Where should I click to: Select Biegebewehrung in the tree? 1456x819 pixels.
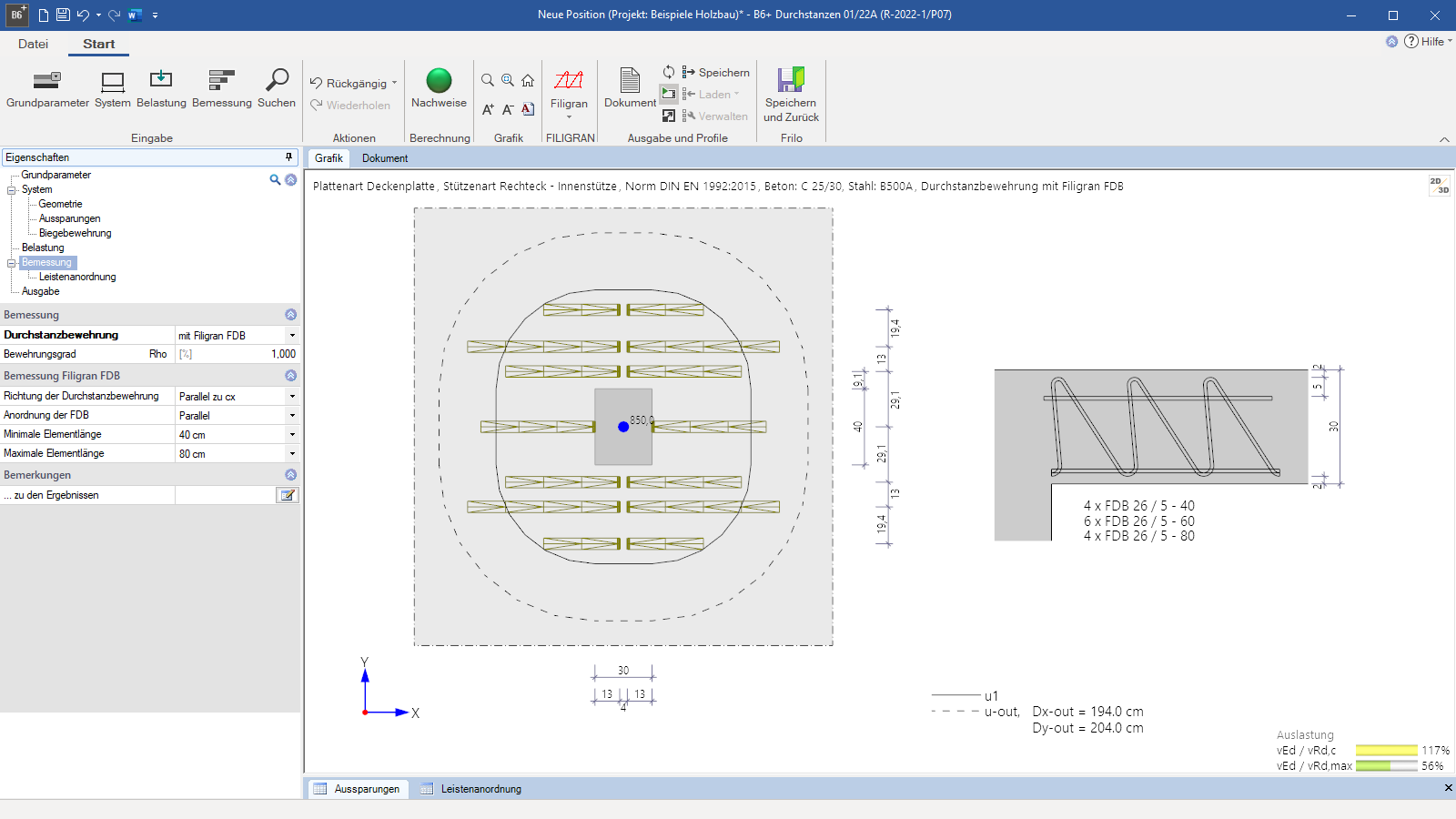75,234
